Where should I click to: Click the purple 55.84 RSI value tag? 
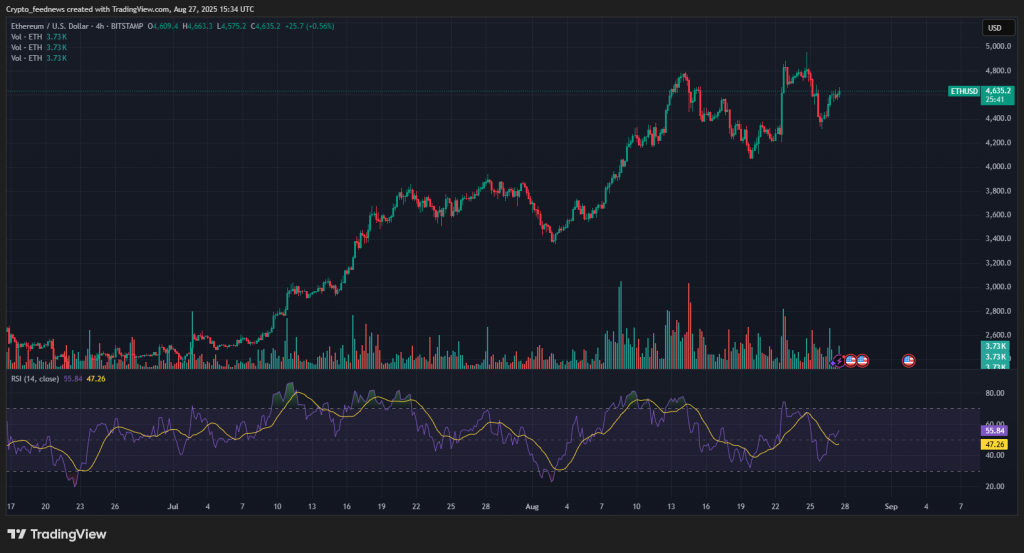(x=995, y=431)
